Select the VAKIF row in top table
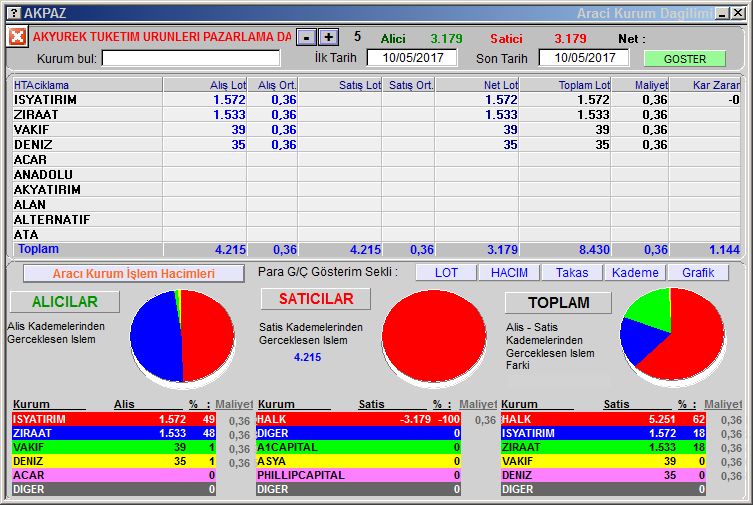Viewport: 753px width, 505px height. coord(376,130)
